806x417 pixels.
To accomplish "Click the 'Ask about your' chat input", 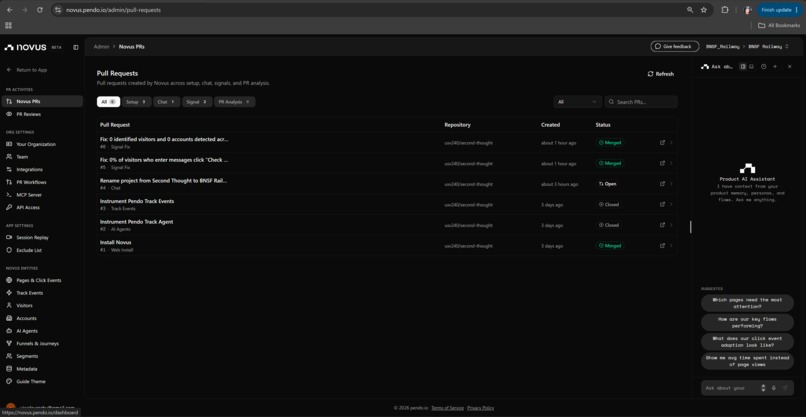I will pyautogui.click(x=729, y=388).
